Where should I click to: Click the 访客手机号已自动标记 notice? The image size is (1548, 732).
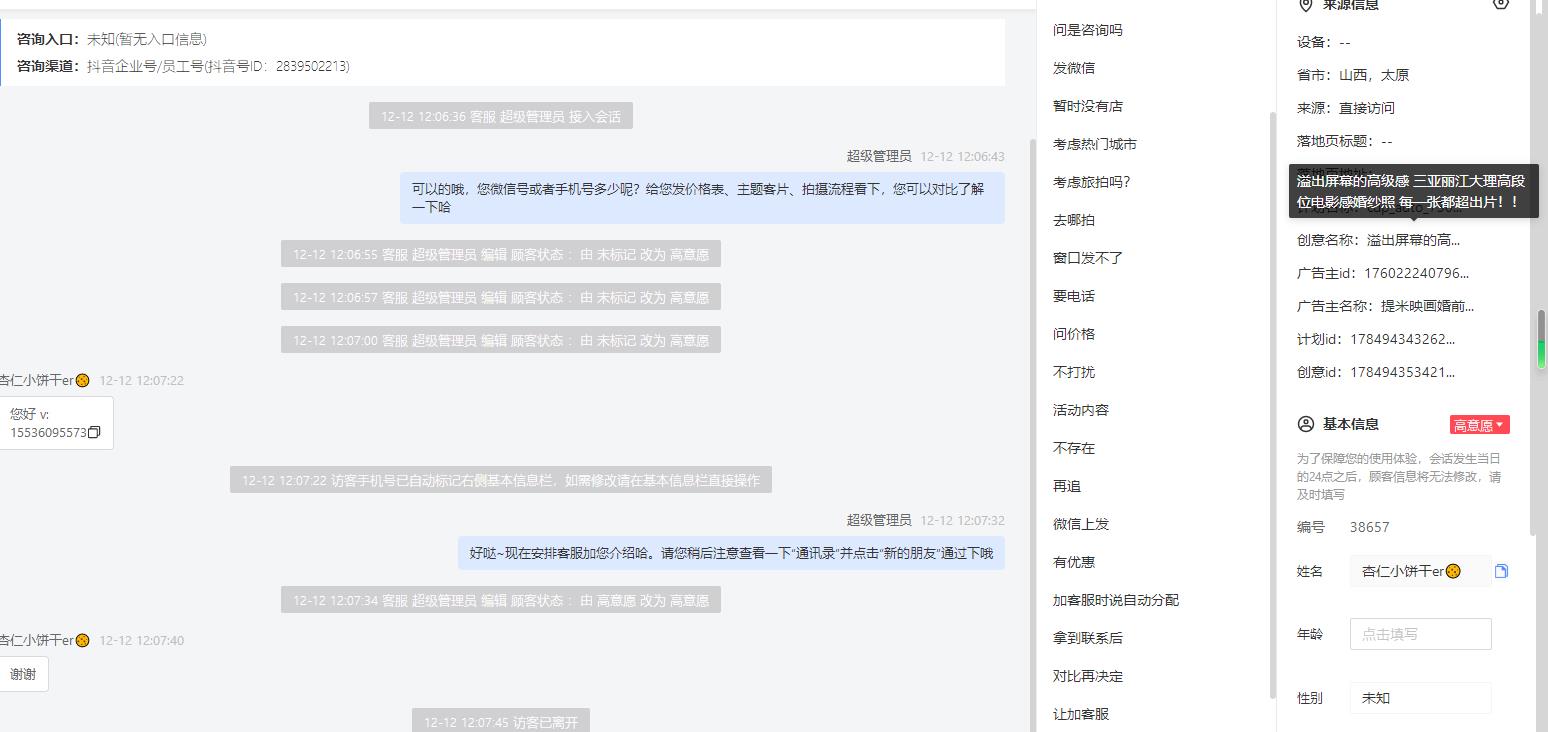click(501, 480)
